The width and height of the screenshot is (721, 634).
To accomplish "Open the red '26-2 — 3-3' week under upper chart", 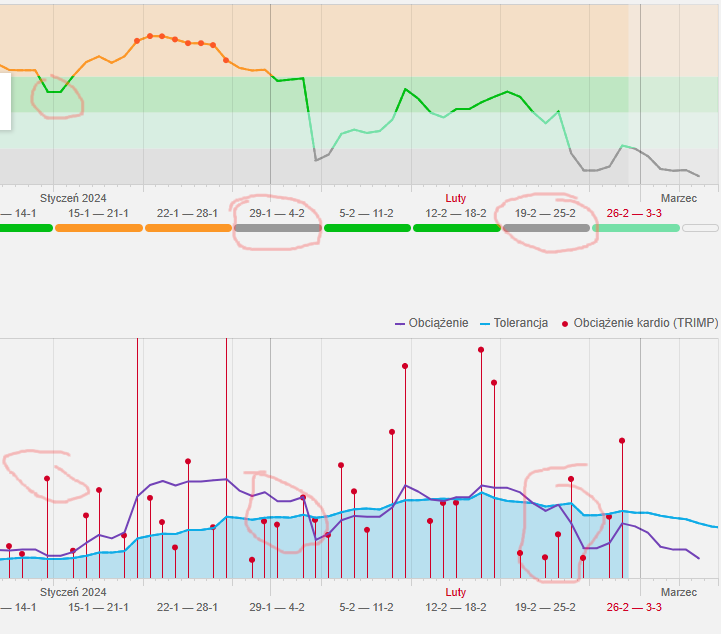I will (634, 213).
